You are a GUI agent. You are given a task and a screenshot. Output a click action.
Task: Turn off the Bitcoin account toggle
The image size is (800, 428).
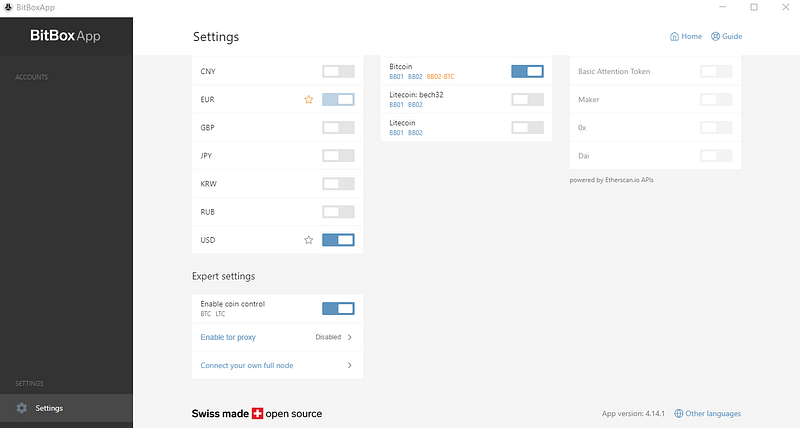point(527,71)
